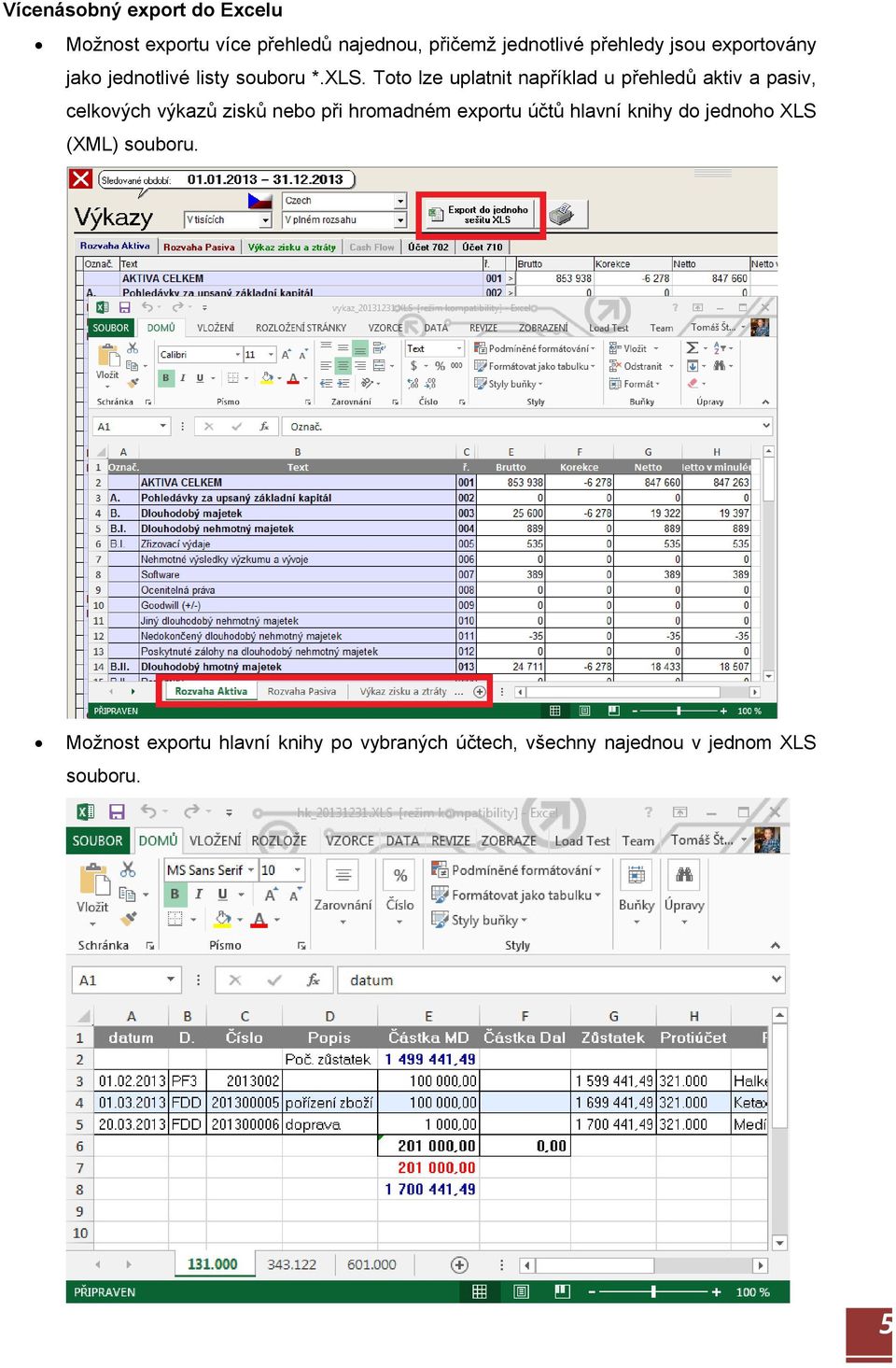
Task: Click the currency $ format icon
Action: pos(414,366)
